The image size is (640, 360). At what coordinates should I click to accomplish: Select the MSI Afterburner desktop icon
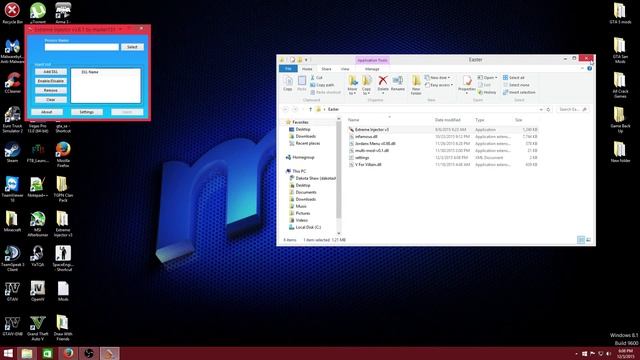tap(38, 224)
